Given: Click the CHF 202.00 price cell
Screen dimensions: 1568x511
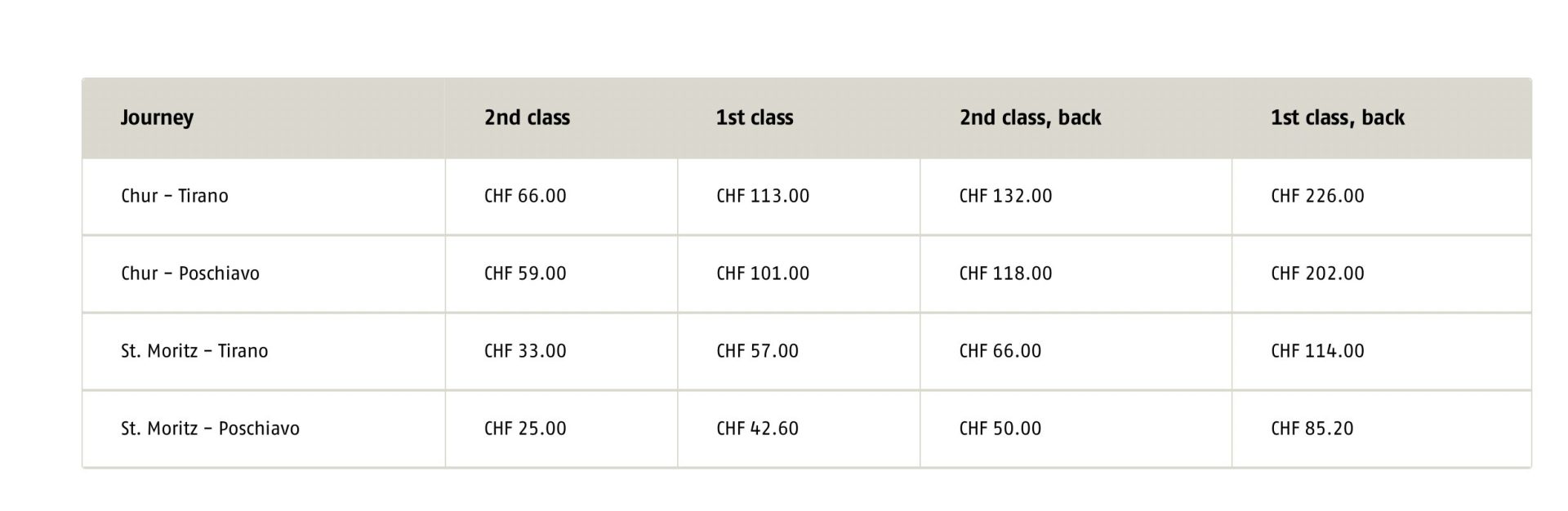Looking at the screenshot, I should pos(1317,273).
